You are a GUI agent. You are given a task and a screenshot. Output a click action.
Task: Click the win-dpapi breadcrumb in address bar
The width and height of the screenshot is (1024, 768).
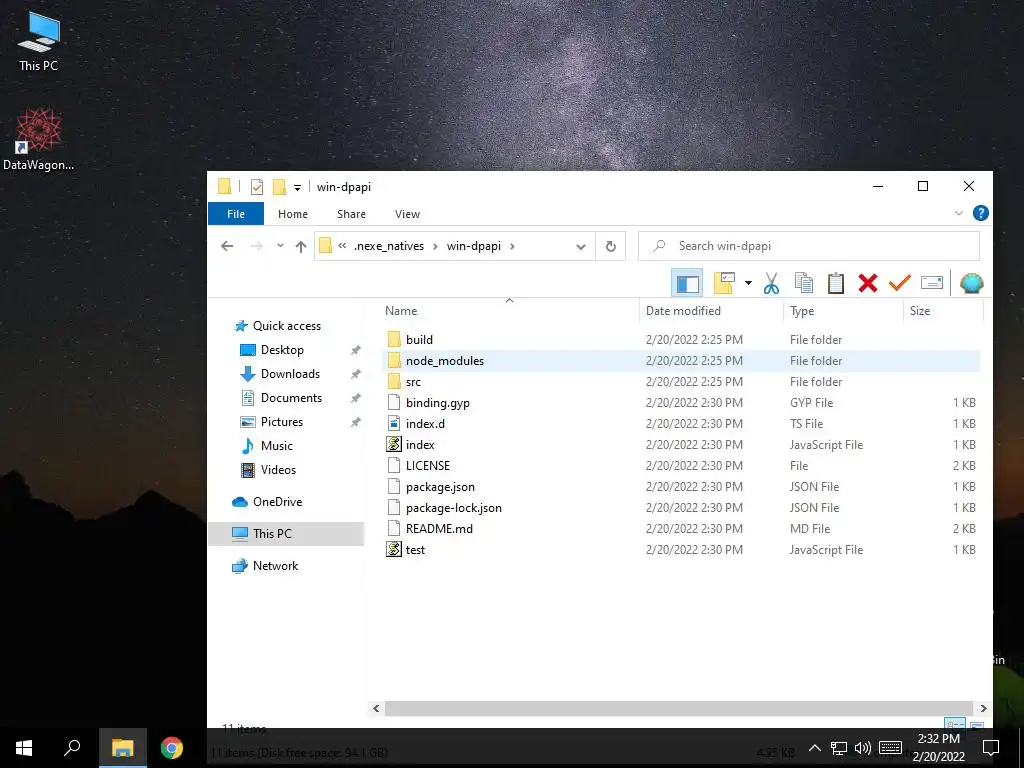473,246
